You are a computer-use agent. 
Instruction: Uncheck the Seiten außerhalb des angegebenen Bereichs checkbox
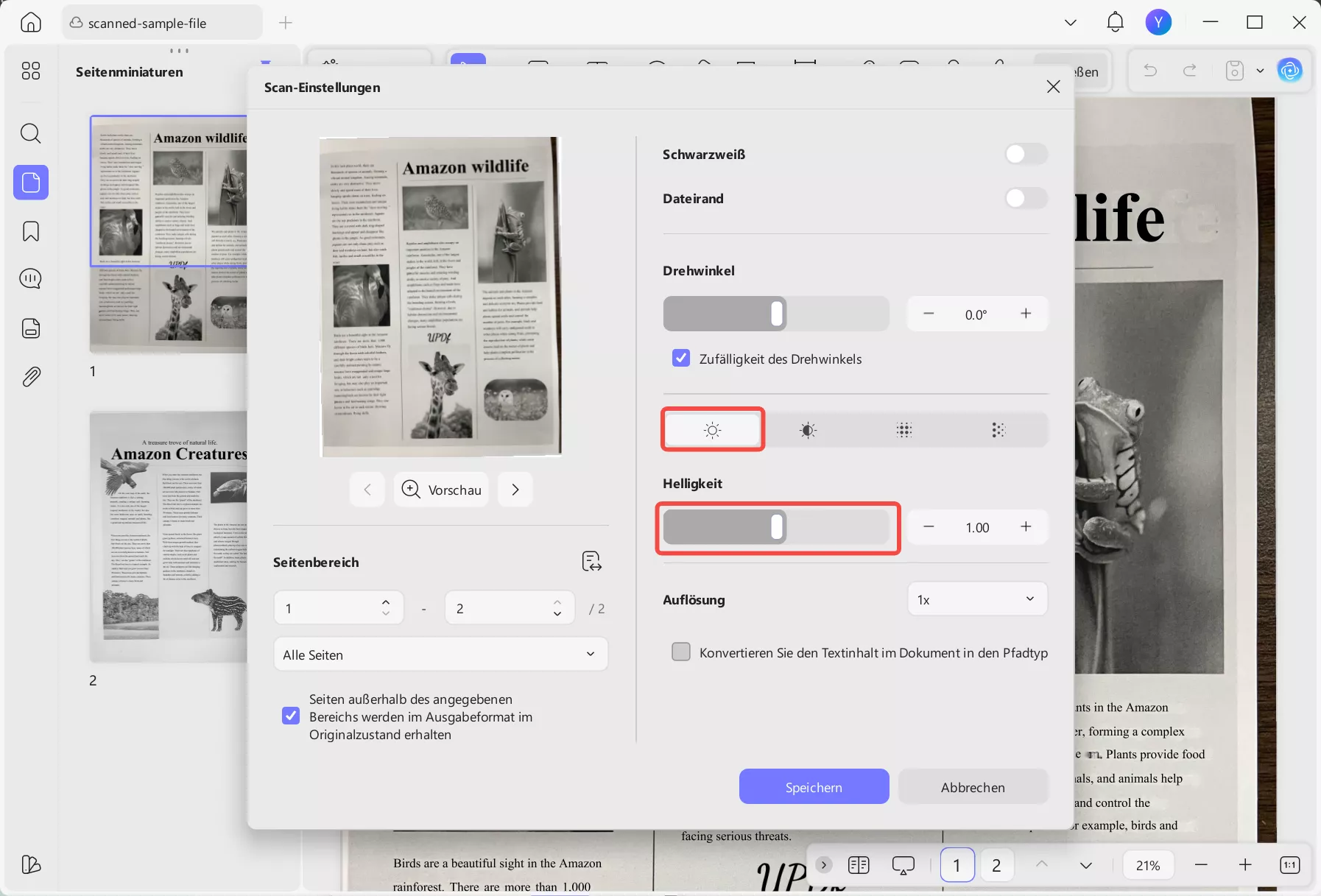291,716
